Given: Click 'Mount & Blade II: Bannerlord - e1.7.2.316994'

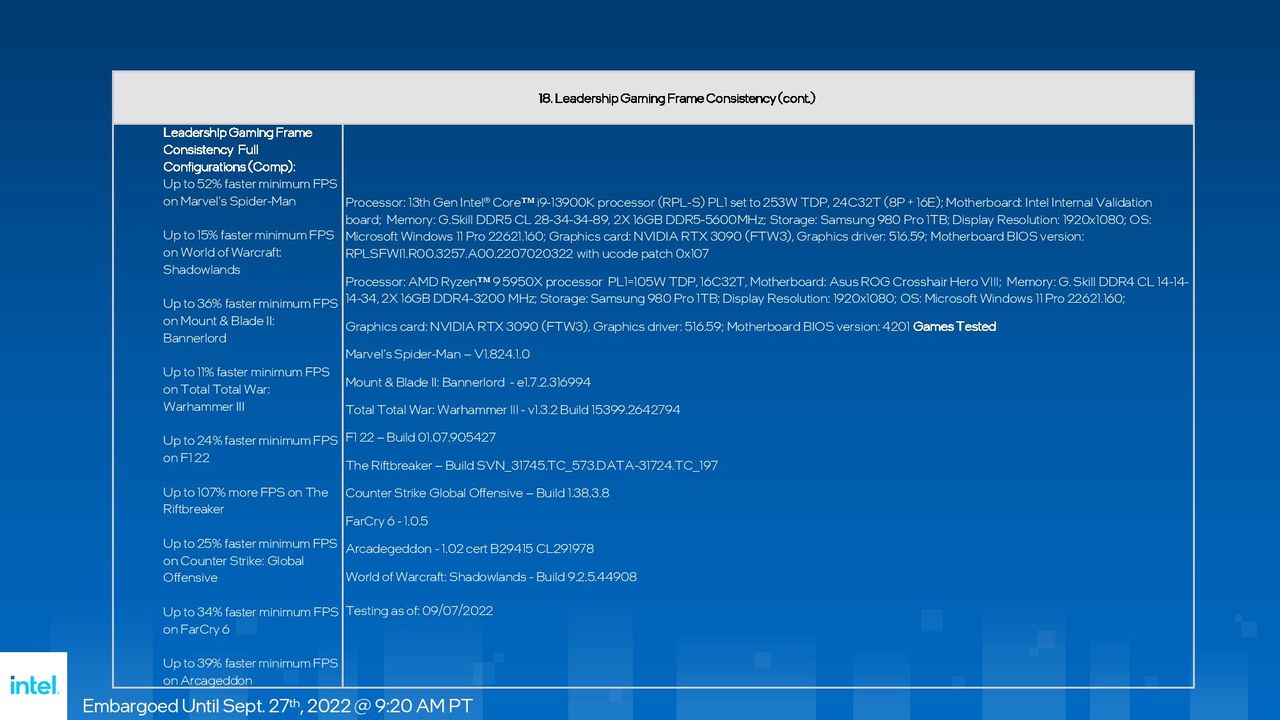Looking at the screenshot, I should tap(468, 382).
